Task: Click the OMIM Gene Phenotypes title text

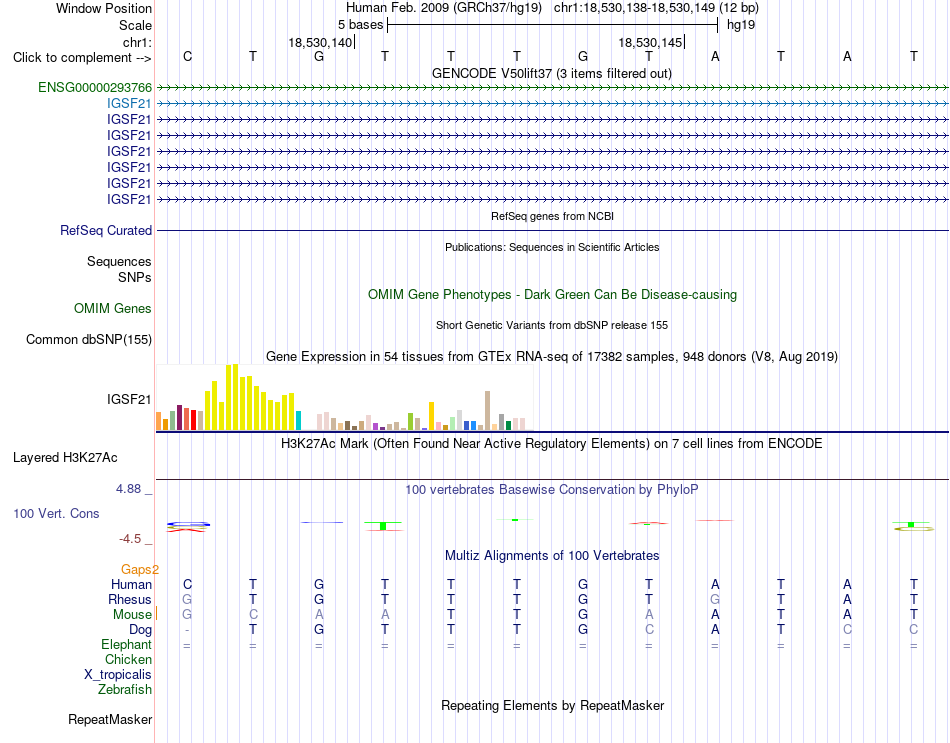Action: click(553, 295)
